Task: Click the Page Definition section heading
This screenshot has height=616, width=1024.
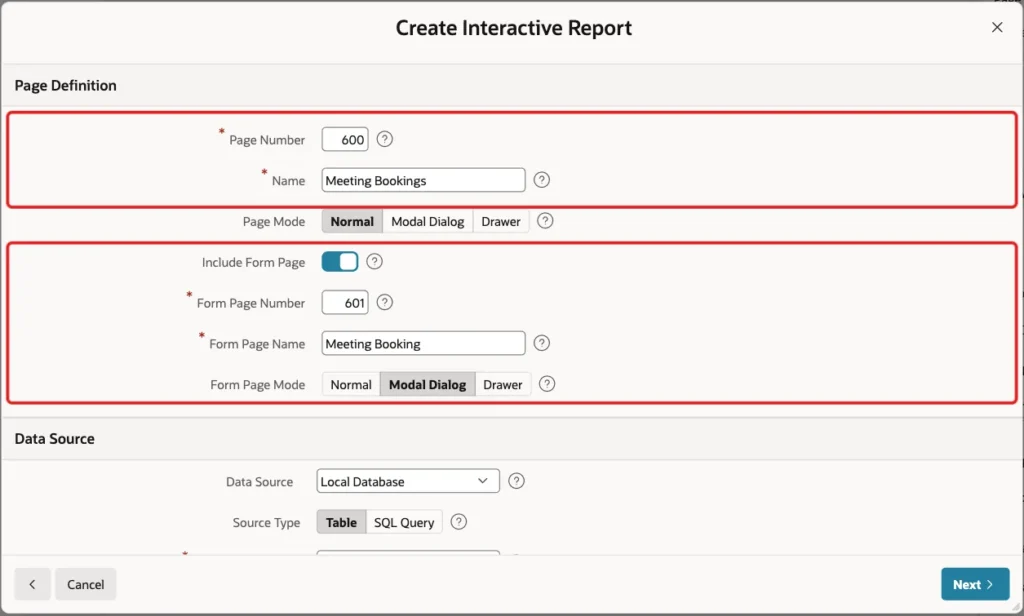Action: [65, 86]
